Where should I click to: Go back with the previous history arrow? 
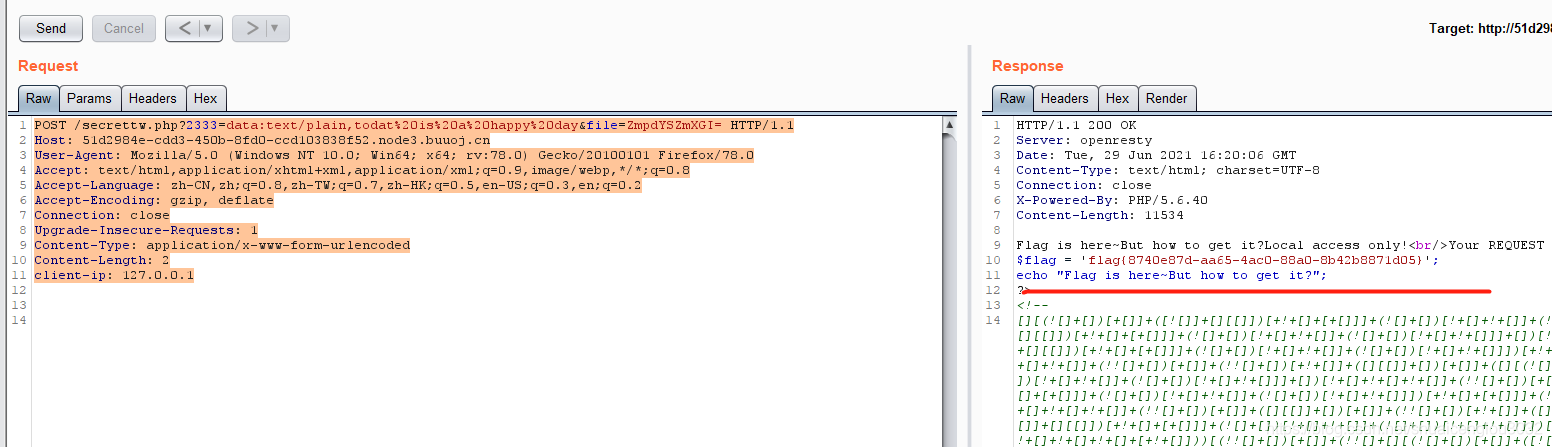(x=184, y=28)
